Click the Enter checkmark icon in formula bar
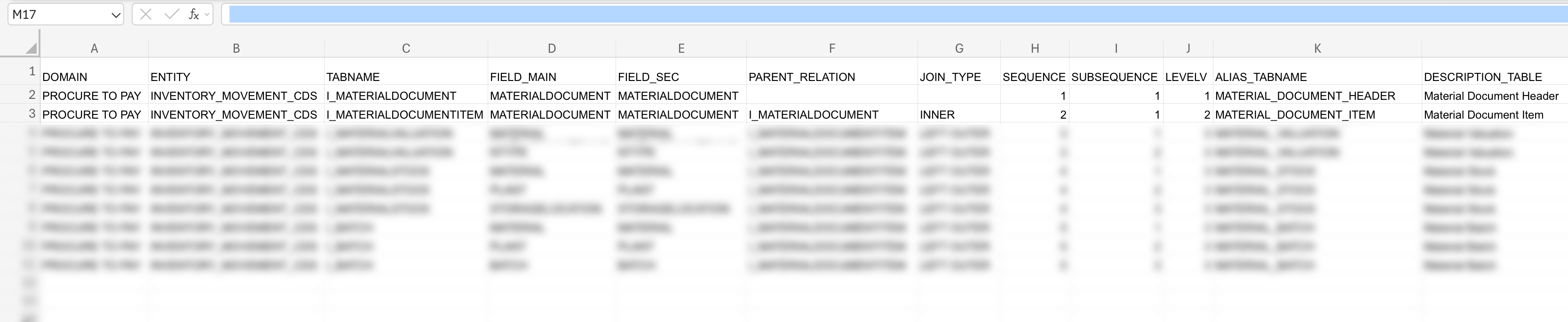 coord(172,15)
